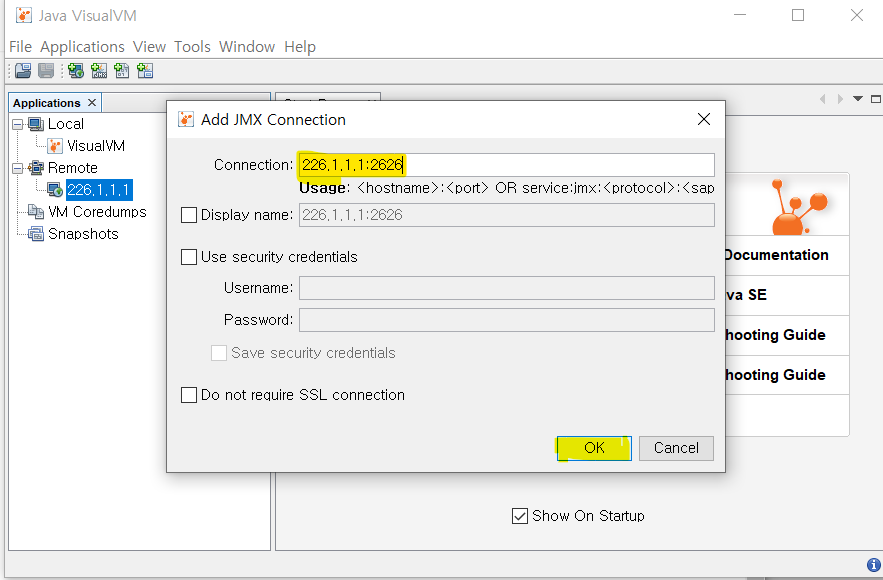
Task: Open the File menu
Action: (20, 47)
